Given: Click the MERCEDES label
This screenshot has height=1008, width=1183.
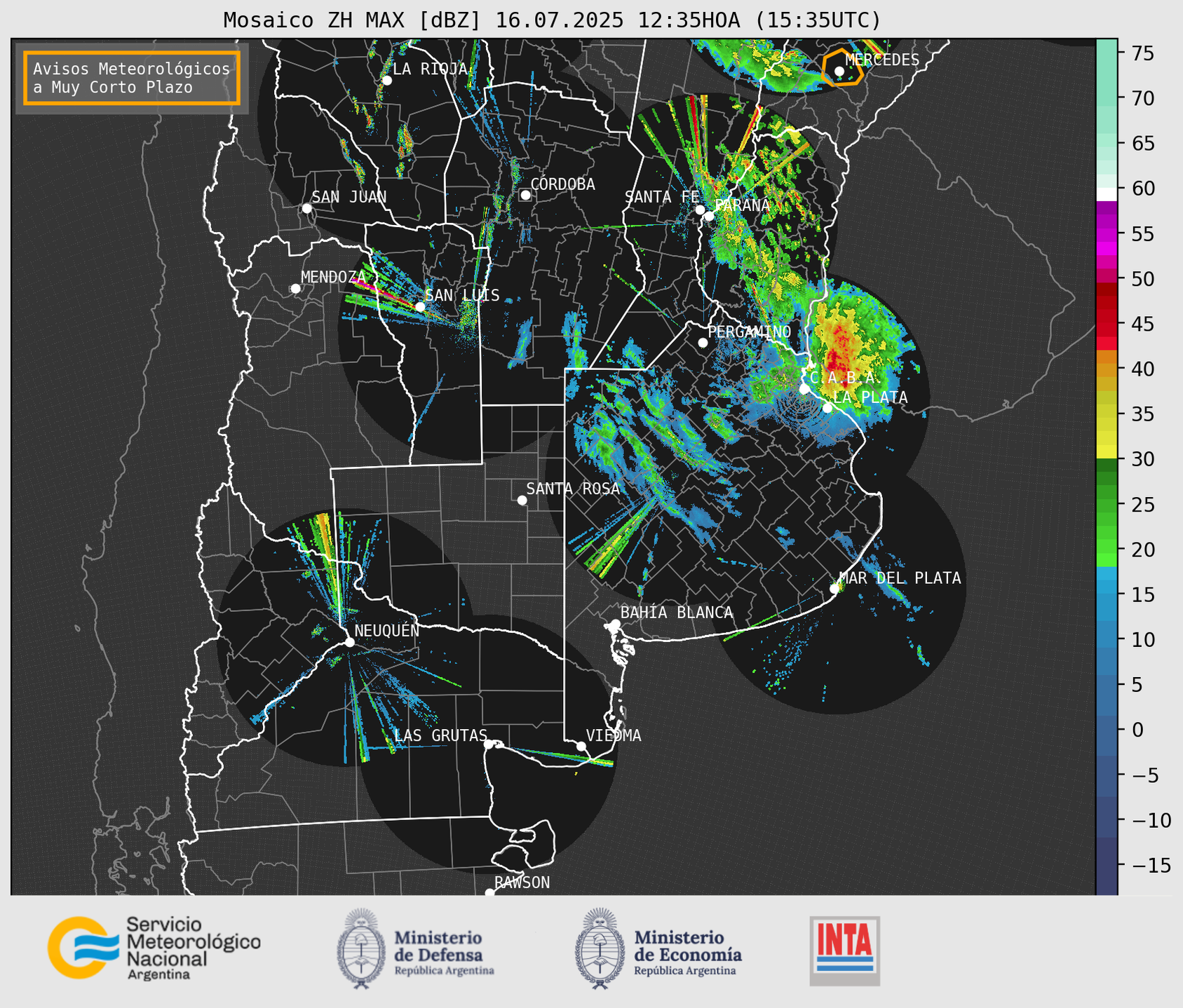Looking at the screenshot, I should pyautogui.click(x=882, y=60).
